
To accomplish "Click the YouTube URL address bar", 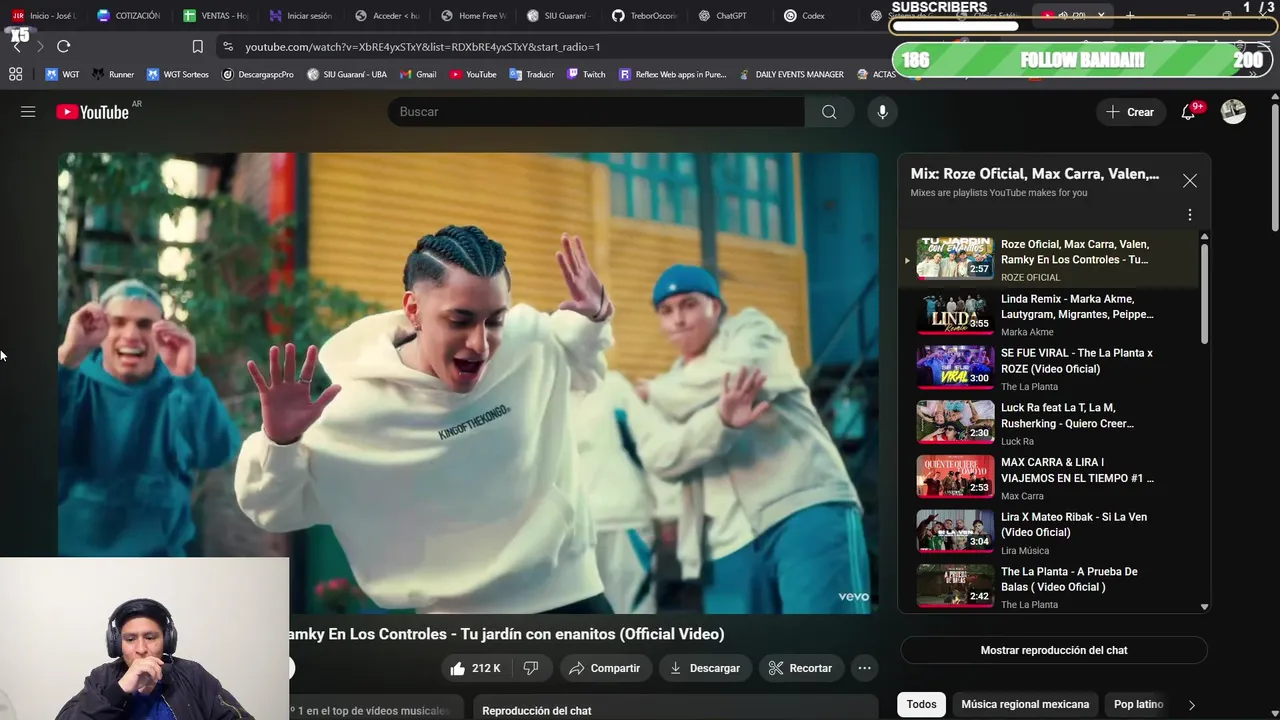I will (x=422, y=46).
